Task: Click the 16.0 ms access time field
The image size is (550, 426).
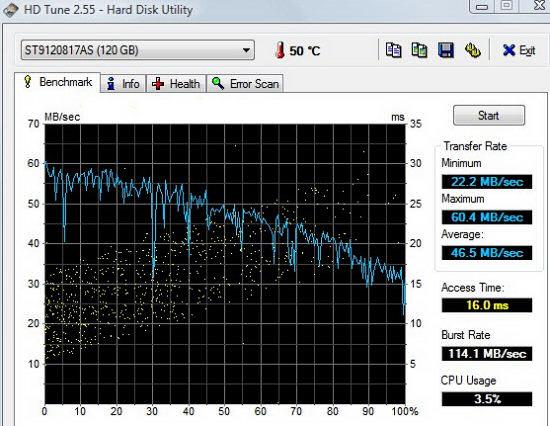Action: 487,305
